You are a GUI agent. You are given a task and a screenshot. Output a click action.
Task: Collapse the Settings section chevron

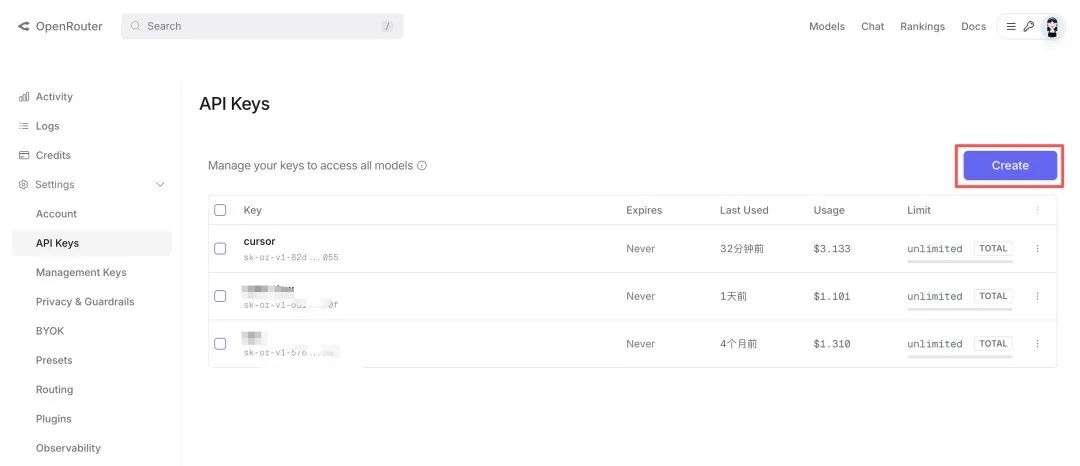point(160,184)
